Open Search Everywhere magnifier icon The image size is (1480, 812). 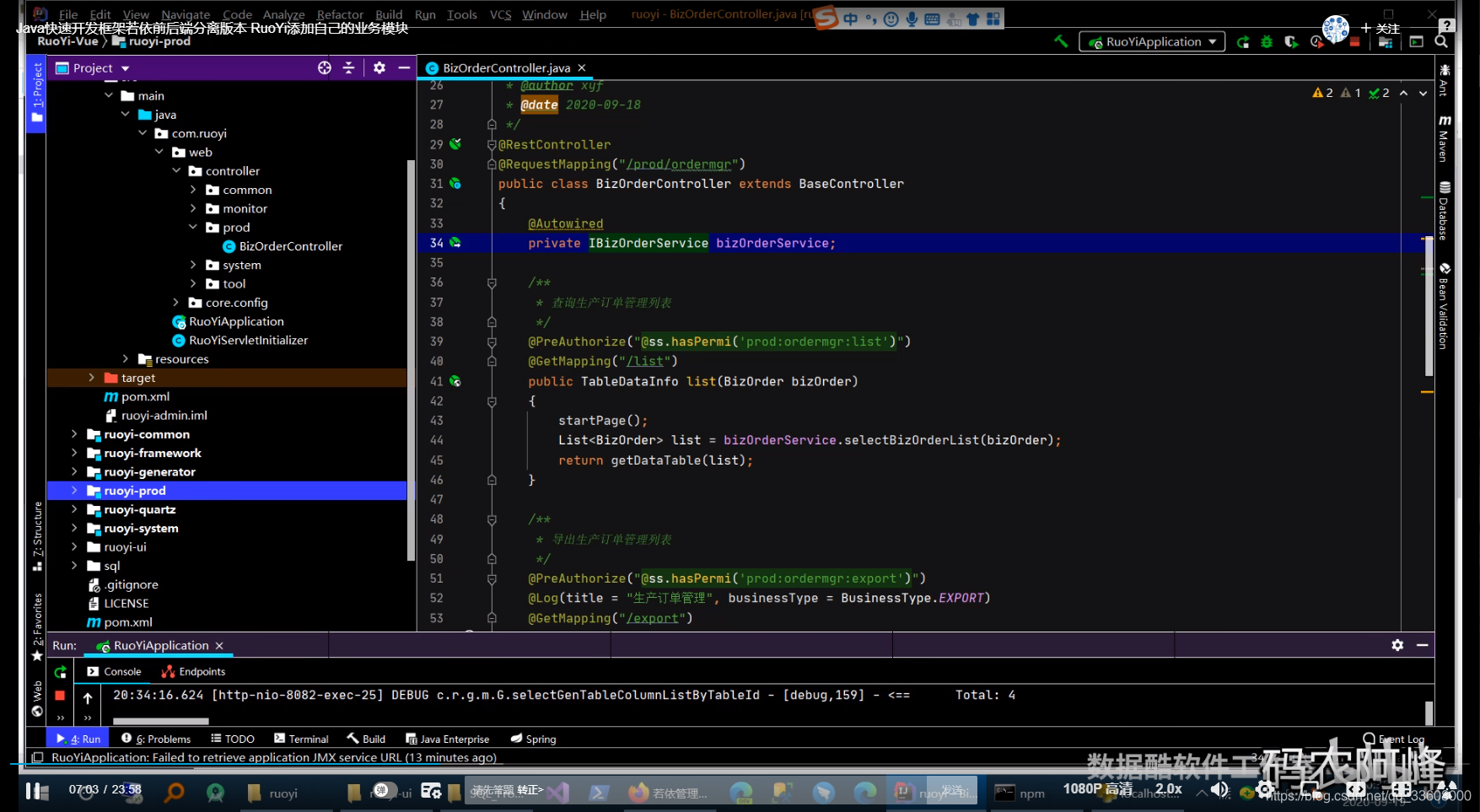point(1441,41)
